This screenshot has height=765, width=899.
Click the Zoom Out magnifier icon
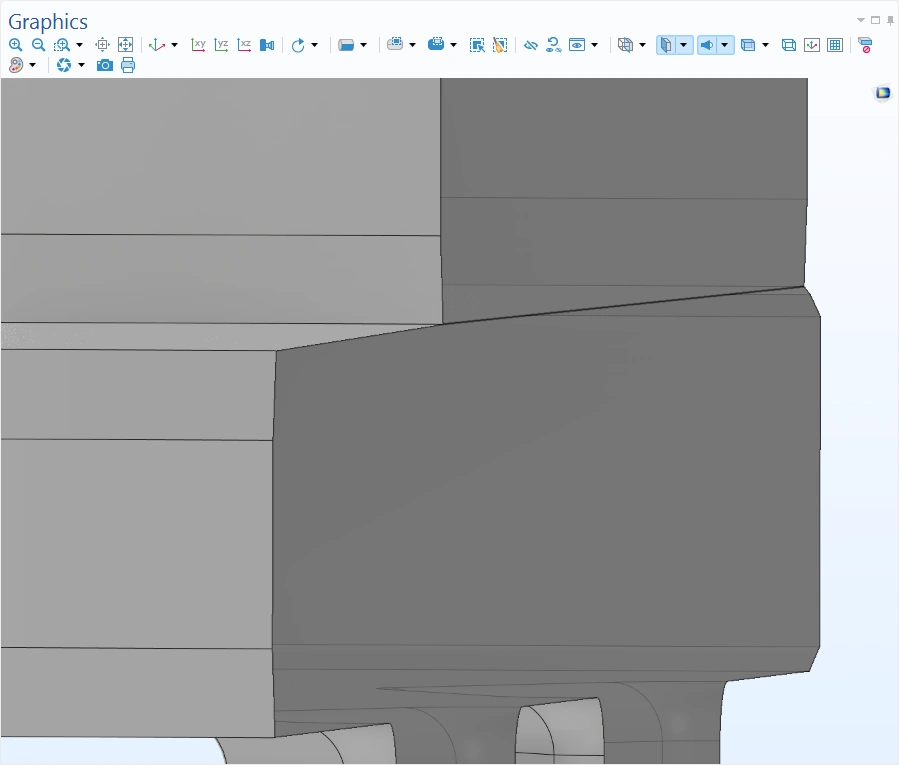pos(38,45)
